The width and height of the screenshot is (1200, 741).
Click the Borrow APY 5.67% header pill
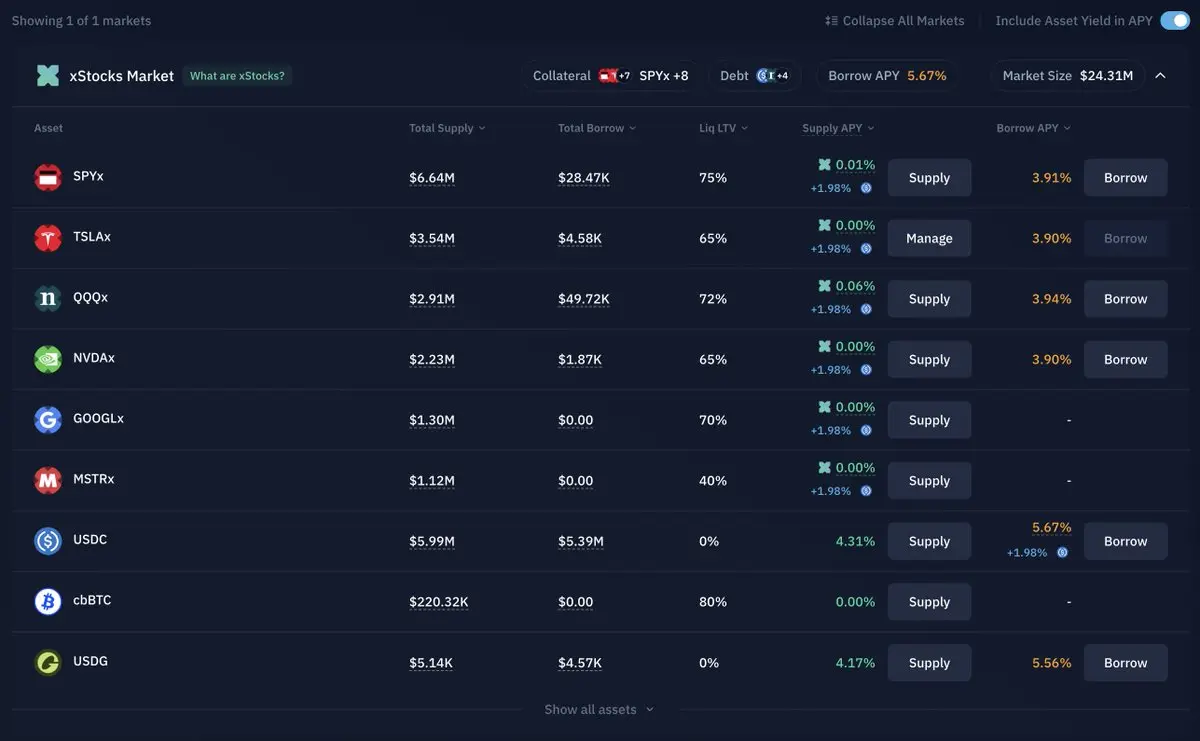point(887,76)
